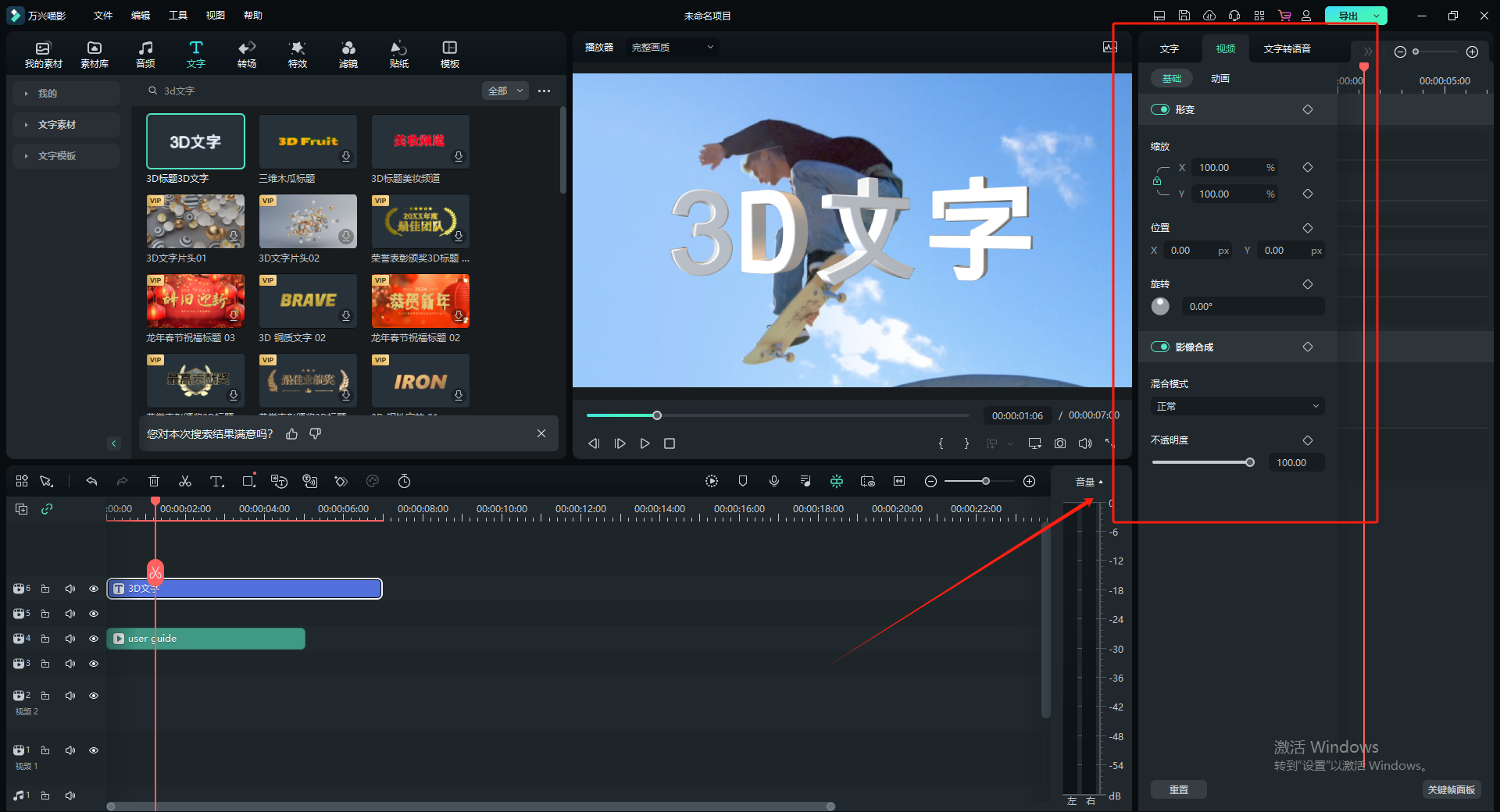Open the 混合模式 blend mode dropdown
Screen dimensions: 1500x812
[1237, 407]
